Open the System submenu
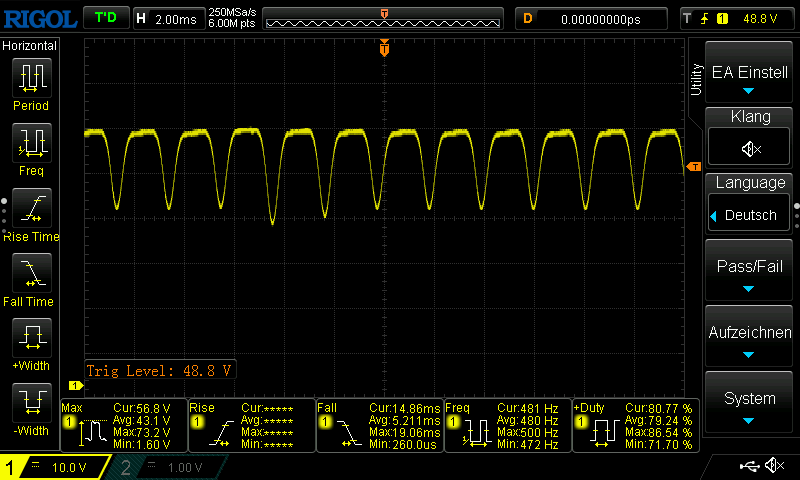 [x=749, y=403]
